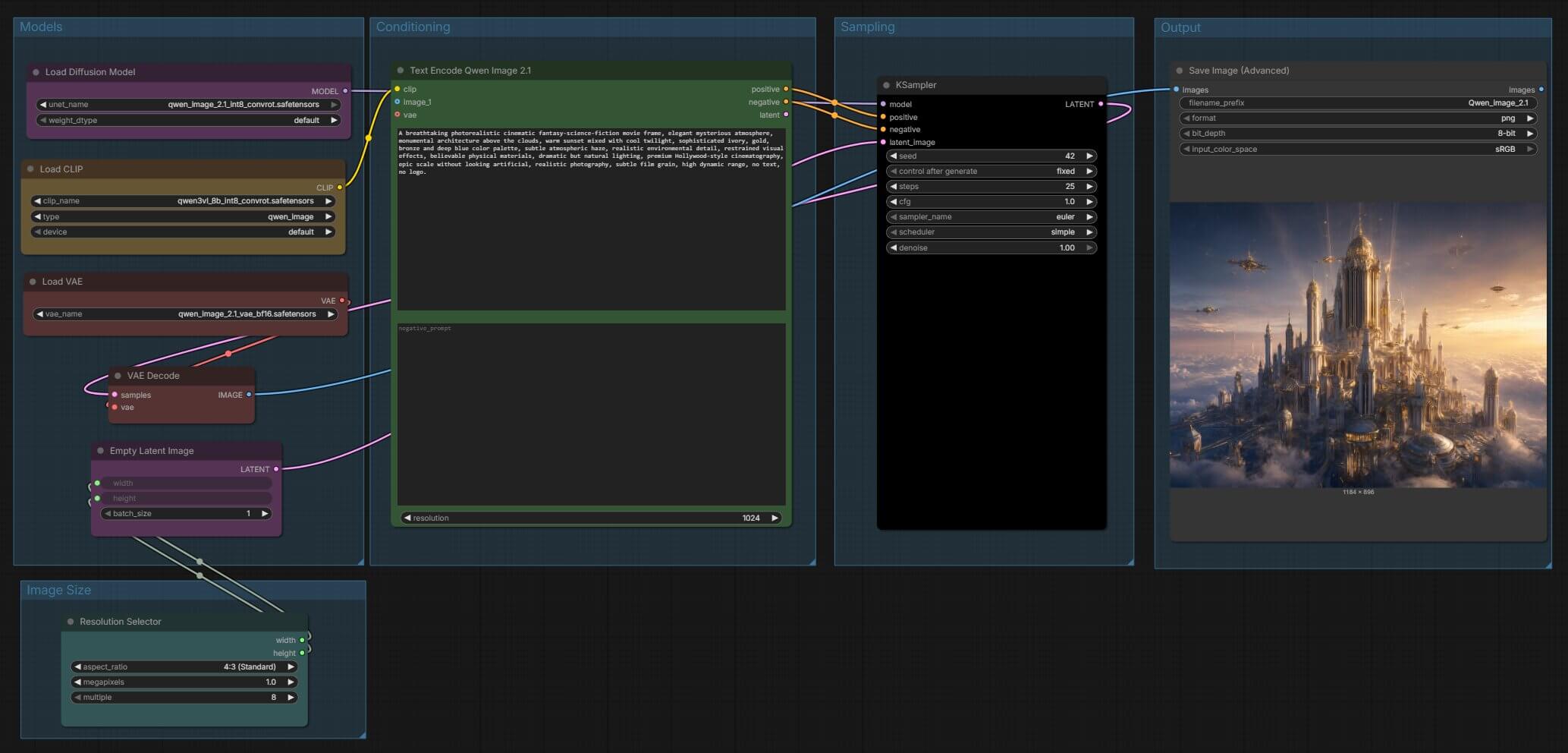Collapse the KSampler node using its dot
The image size is (1568, 753).
pyautogui.click(x=886, y=85)
